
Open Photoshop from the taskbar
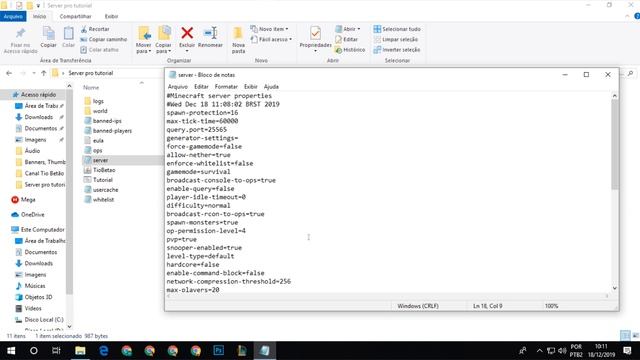[x=219, y=351]
